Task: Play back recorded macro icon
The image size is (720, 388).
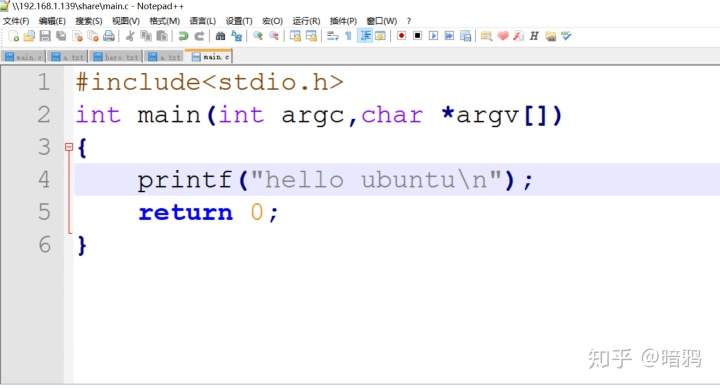Action: [433, 36]
